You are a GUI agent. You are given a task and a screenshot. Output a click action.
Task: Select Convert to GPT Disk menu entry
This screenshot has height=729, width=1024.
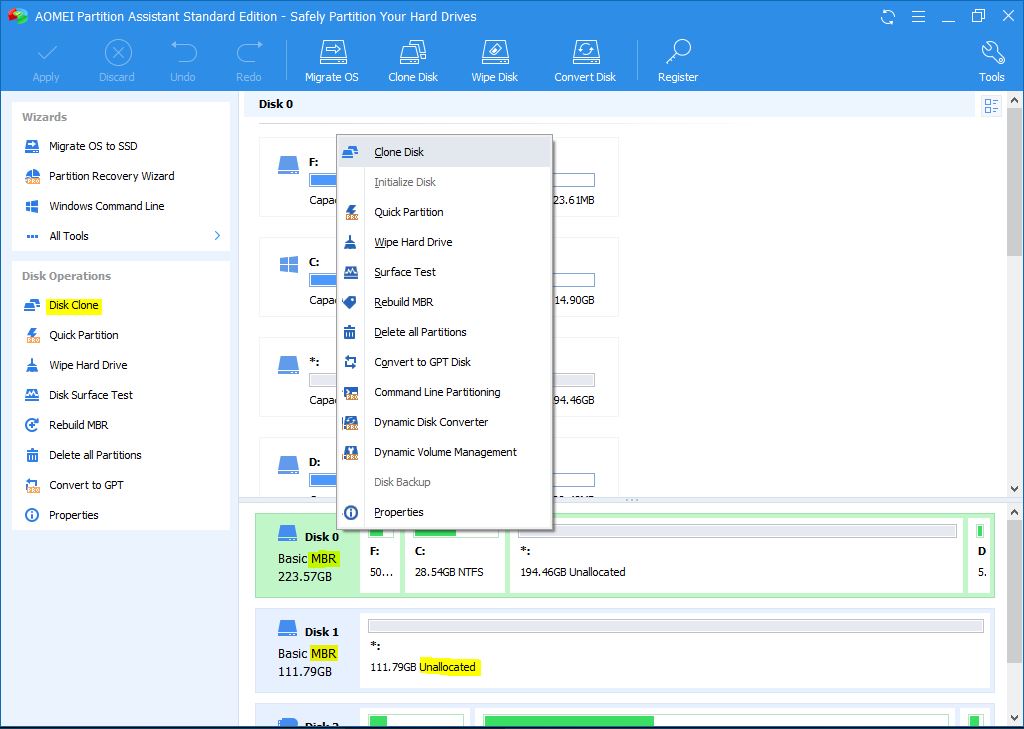pyautogui.click(x=422, y=362)
